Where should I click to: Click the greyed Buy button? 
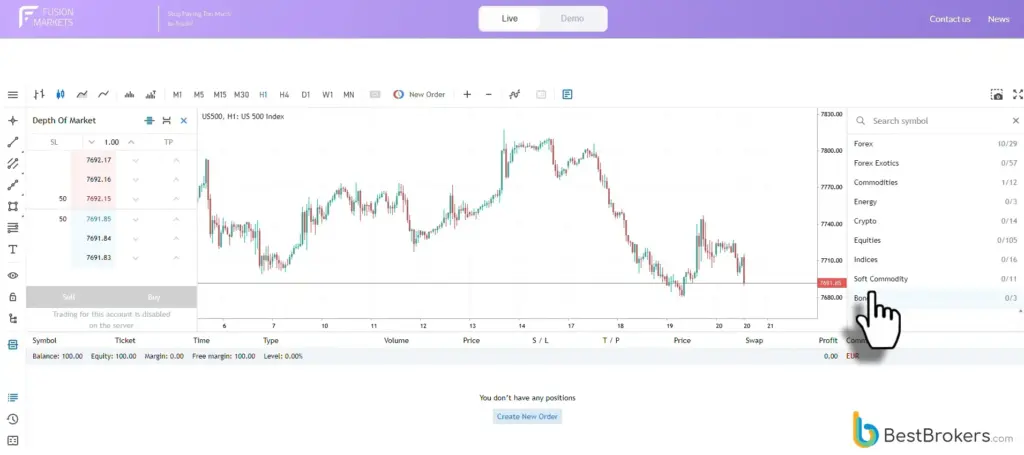(x=154, y=297)
